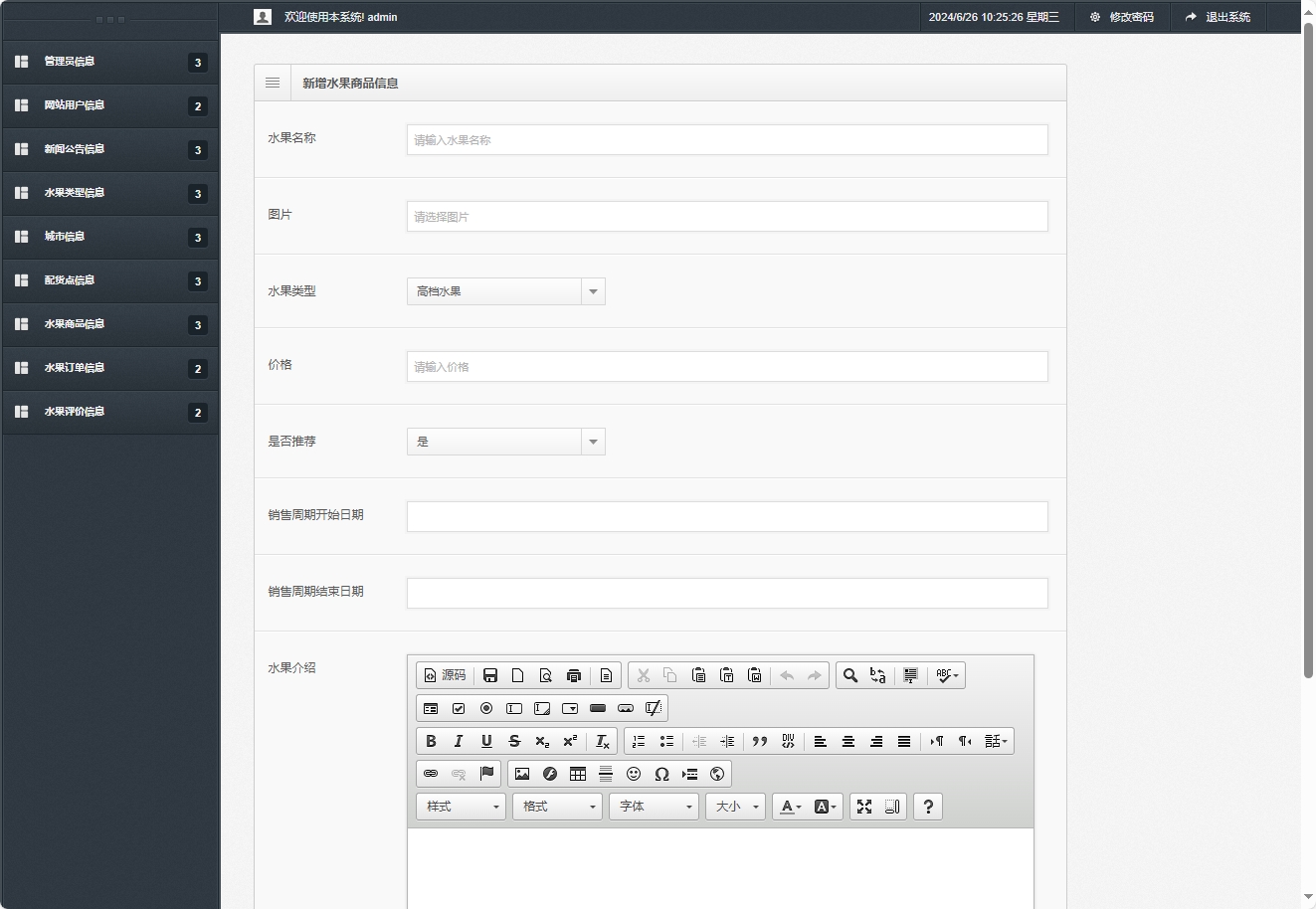Click the Paste clipboard icon

pos(699,675)
